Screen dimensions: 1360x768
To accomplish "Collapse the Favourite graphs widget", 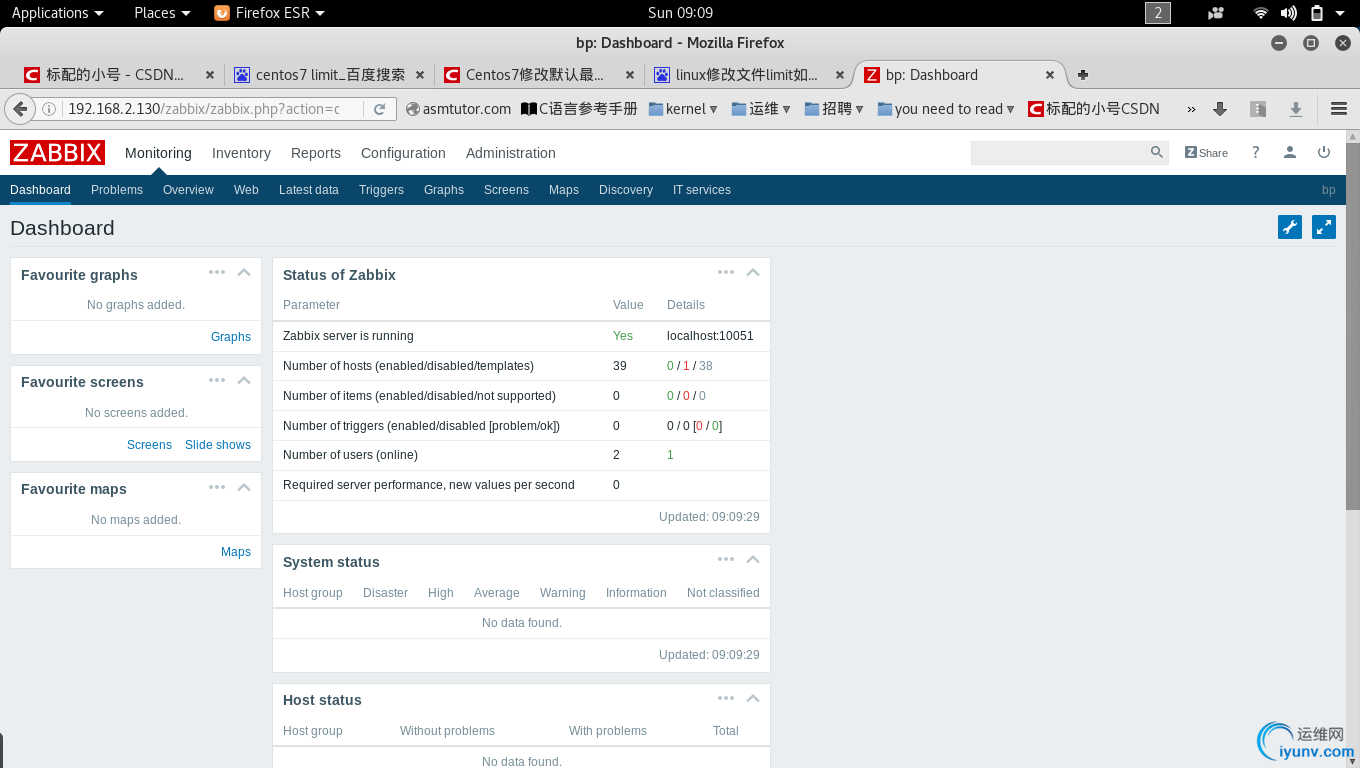I will (x=244, y=272).
